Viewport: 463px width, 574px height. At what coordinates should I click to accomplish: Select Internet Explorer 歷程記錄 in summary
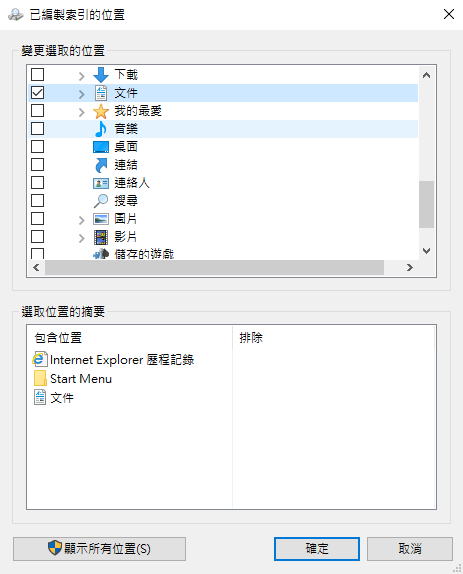(114, 359)
